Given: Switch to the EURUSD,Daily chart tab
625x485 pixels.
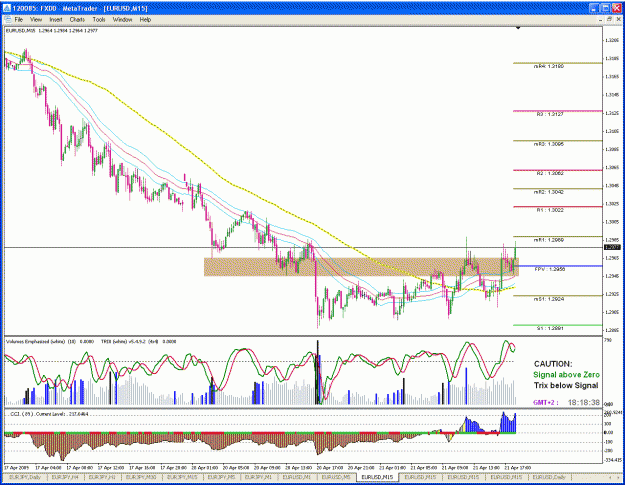Looking at the screenshot, I should [x=549, y=477].
